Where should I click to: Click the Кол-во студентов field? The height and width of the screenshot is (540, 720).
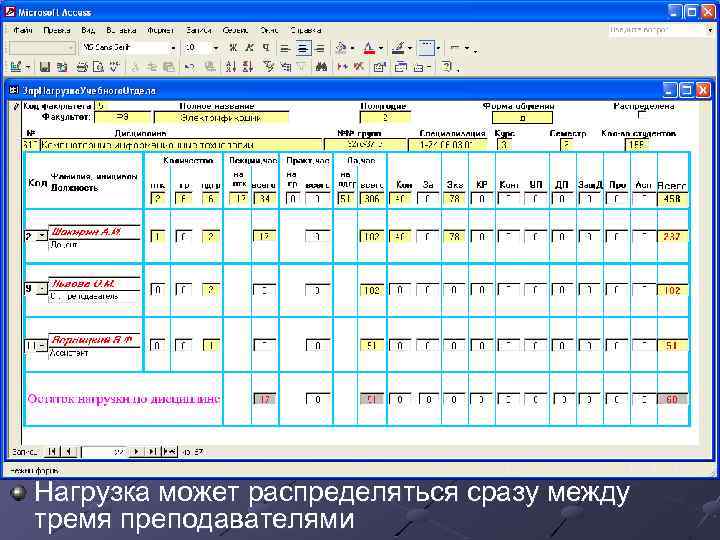point(639,145)
